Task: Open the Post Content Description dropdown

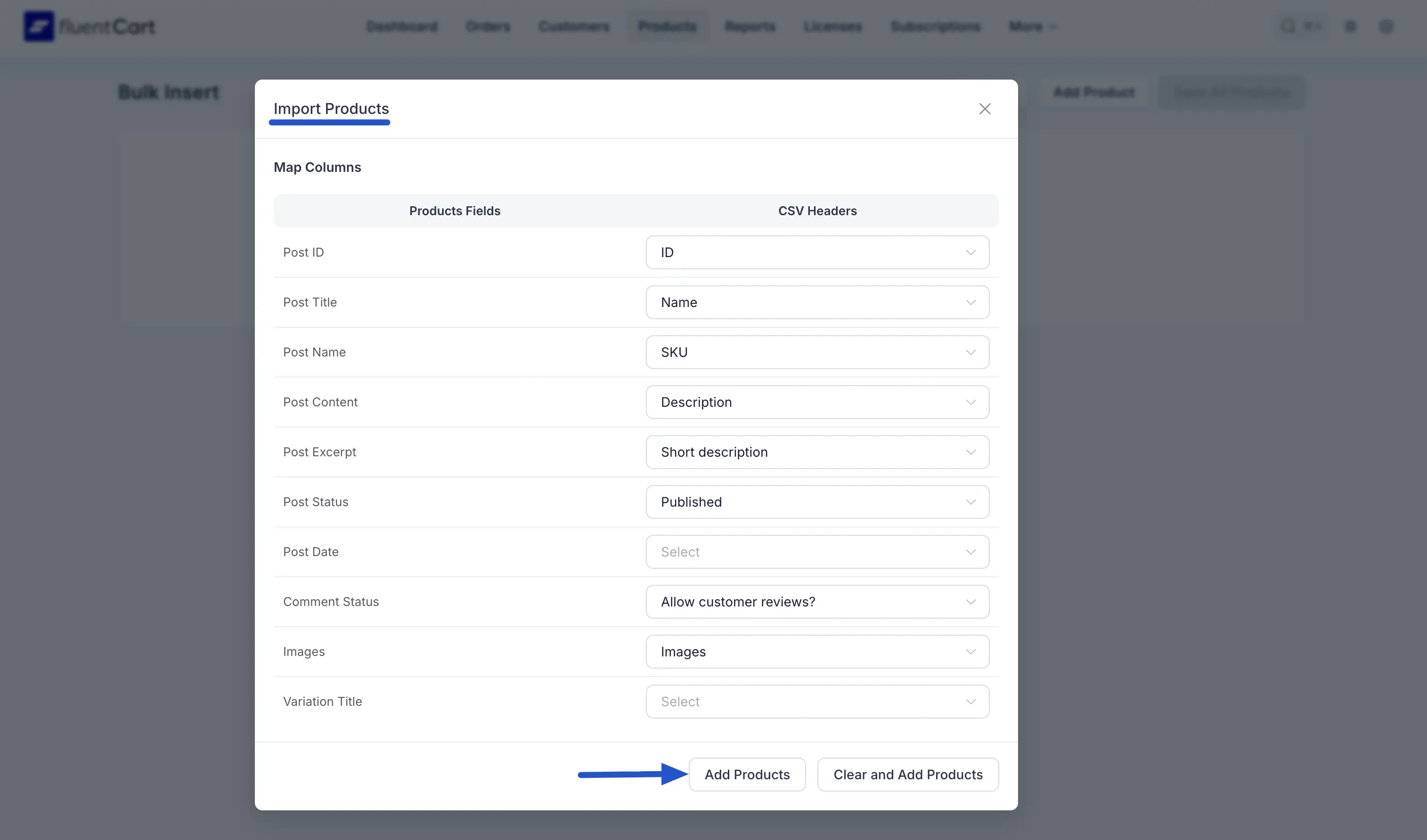Action: point(816,402)
